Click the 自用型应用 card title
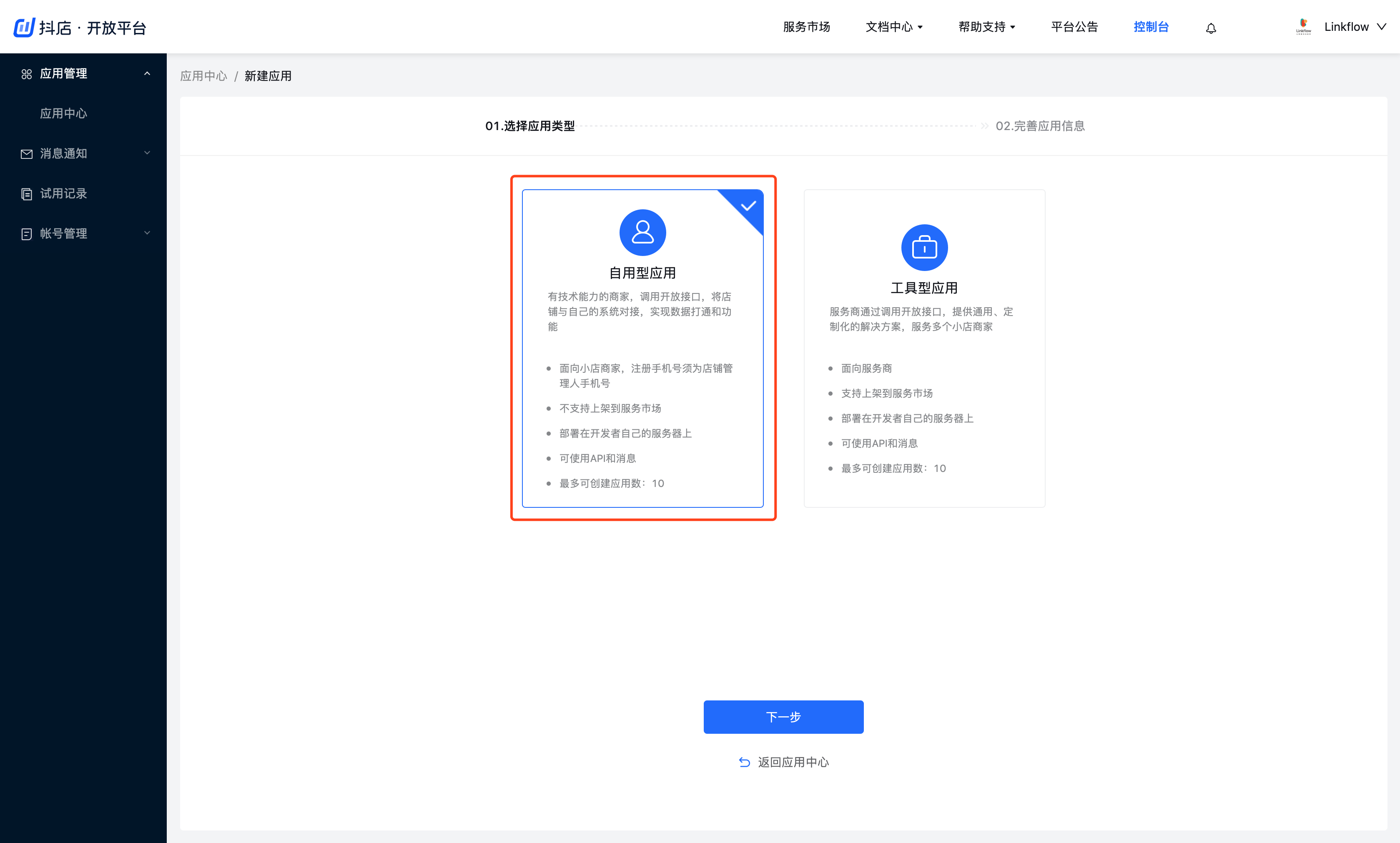Viewport: 1400px width, 843px height. [x=642, y=273]
